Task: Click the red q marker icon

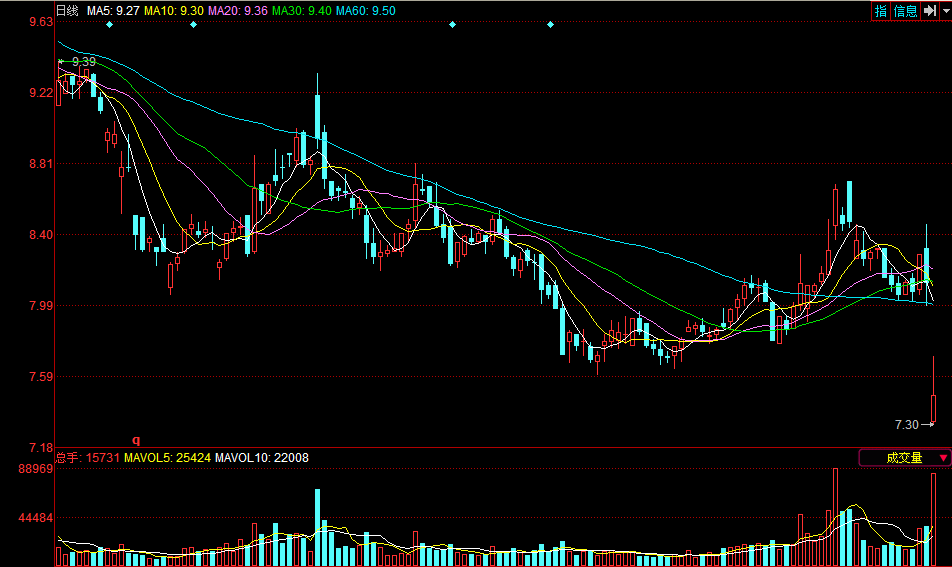Action: [137, 439]
